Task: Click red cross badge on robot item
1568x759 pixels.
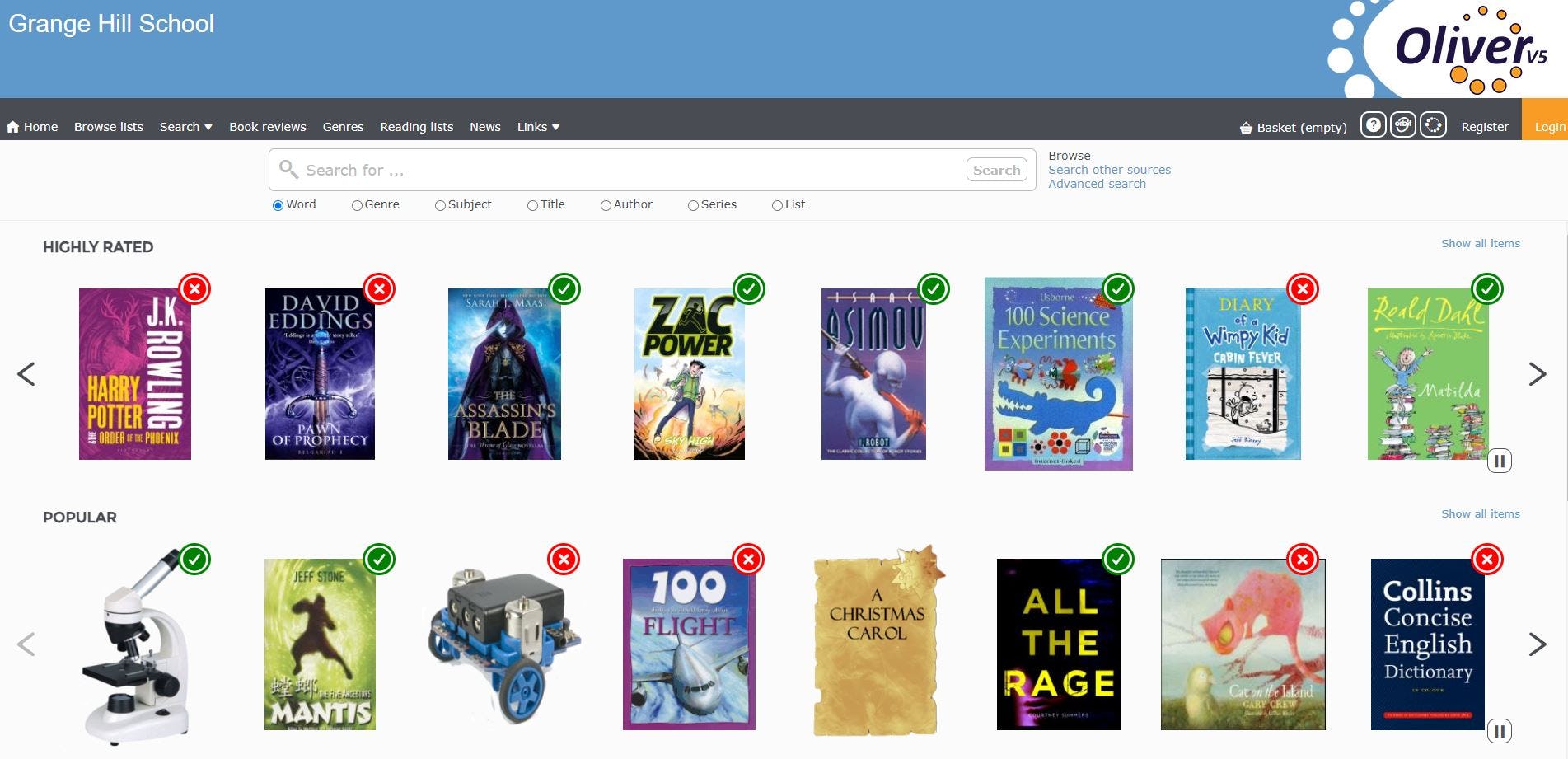Action: [x=564, y=560]
